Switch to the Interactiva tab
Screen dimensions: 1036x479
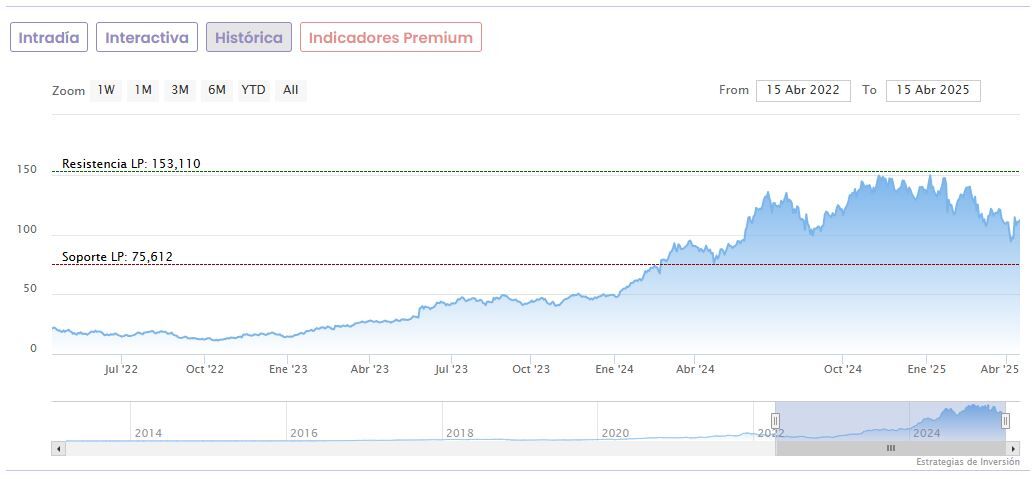pyautogui.click(x=147, y=38)
